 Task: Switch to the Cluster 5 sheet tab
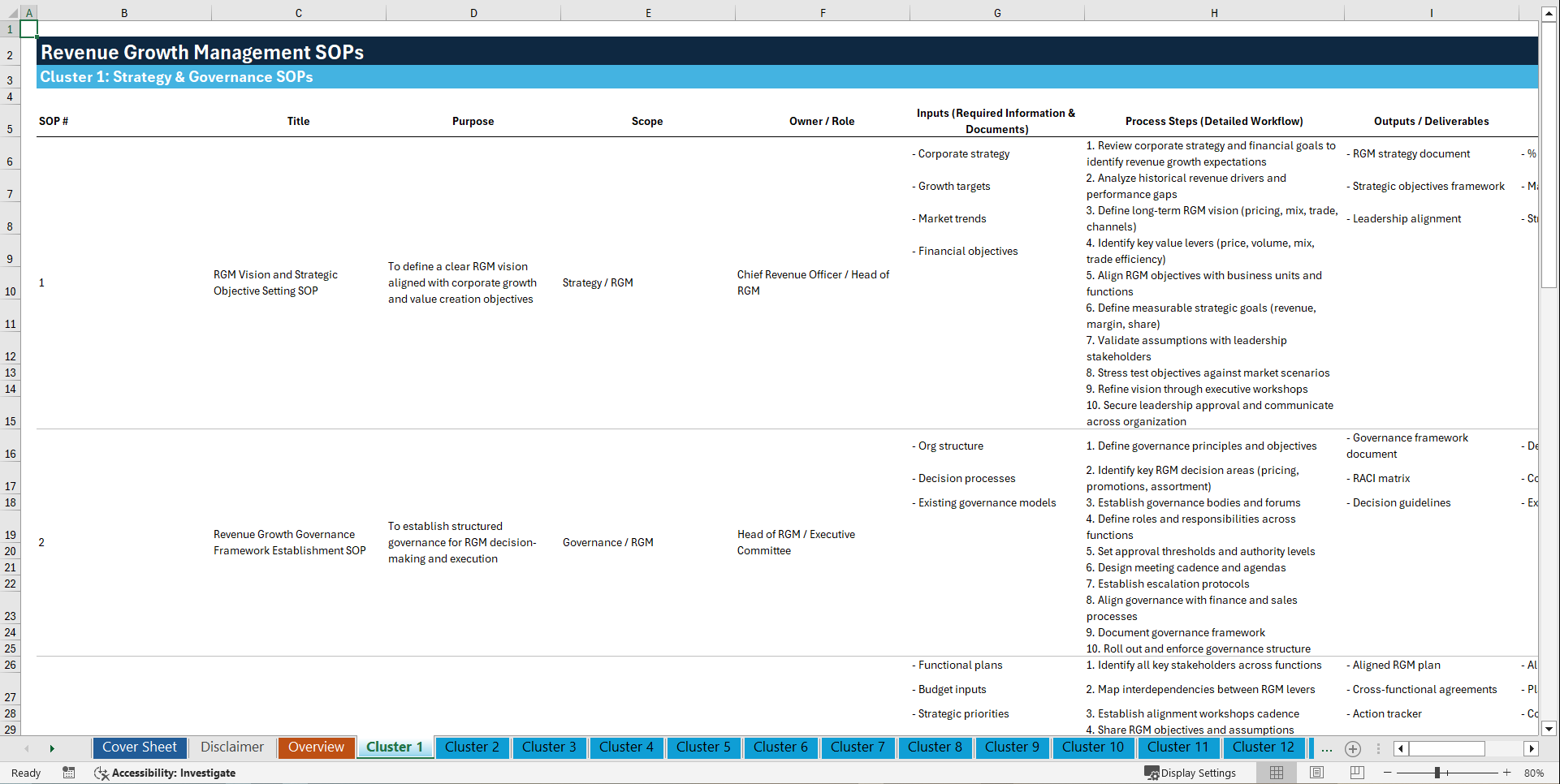pos(703,747)
